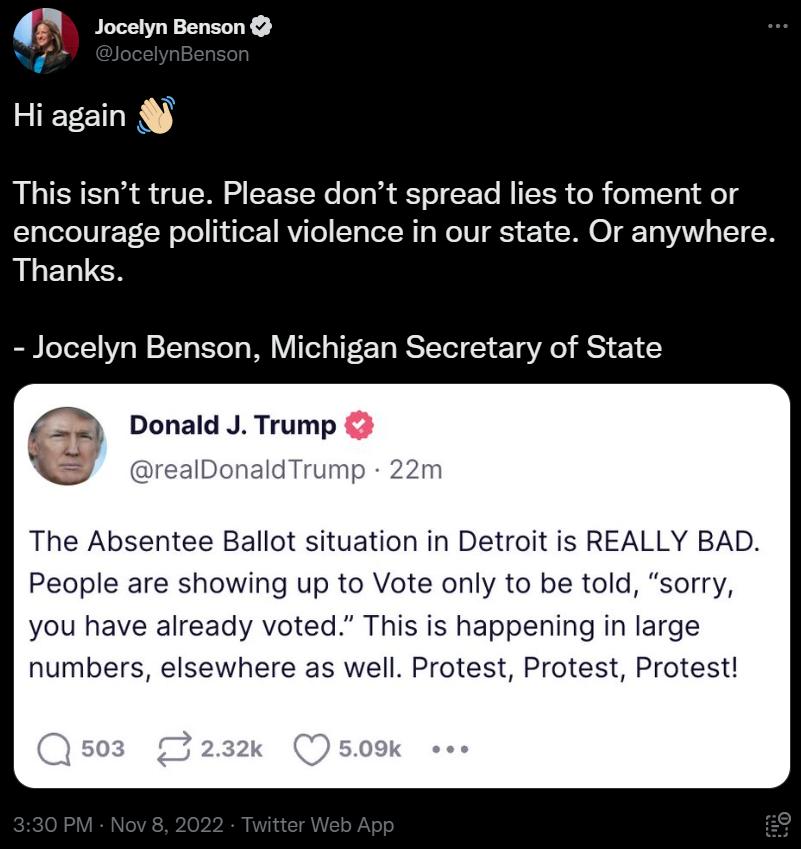Image resolution: width=801 pixels, height=849 pixels.
Task: Open the more options menu on Benson's tweet
Action: tap(778, 25)
